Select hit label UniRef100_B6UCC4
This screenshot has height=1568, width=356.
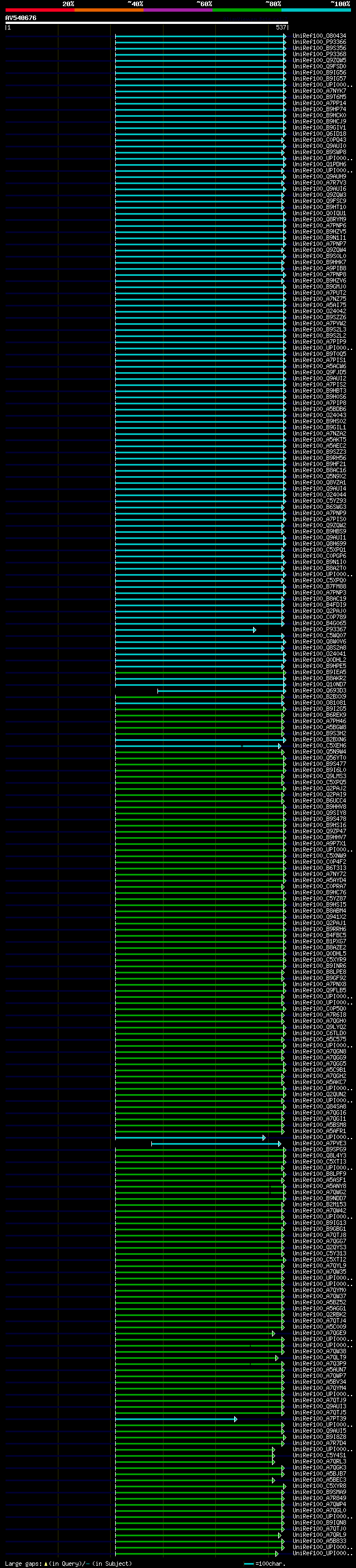tap(319, 801)
